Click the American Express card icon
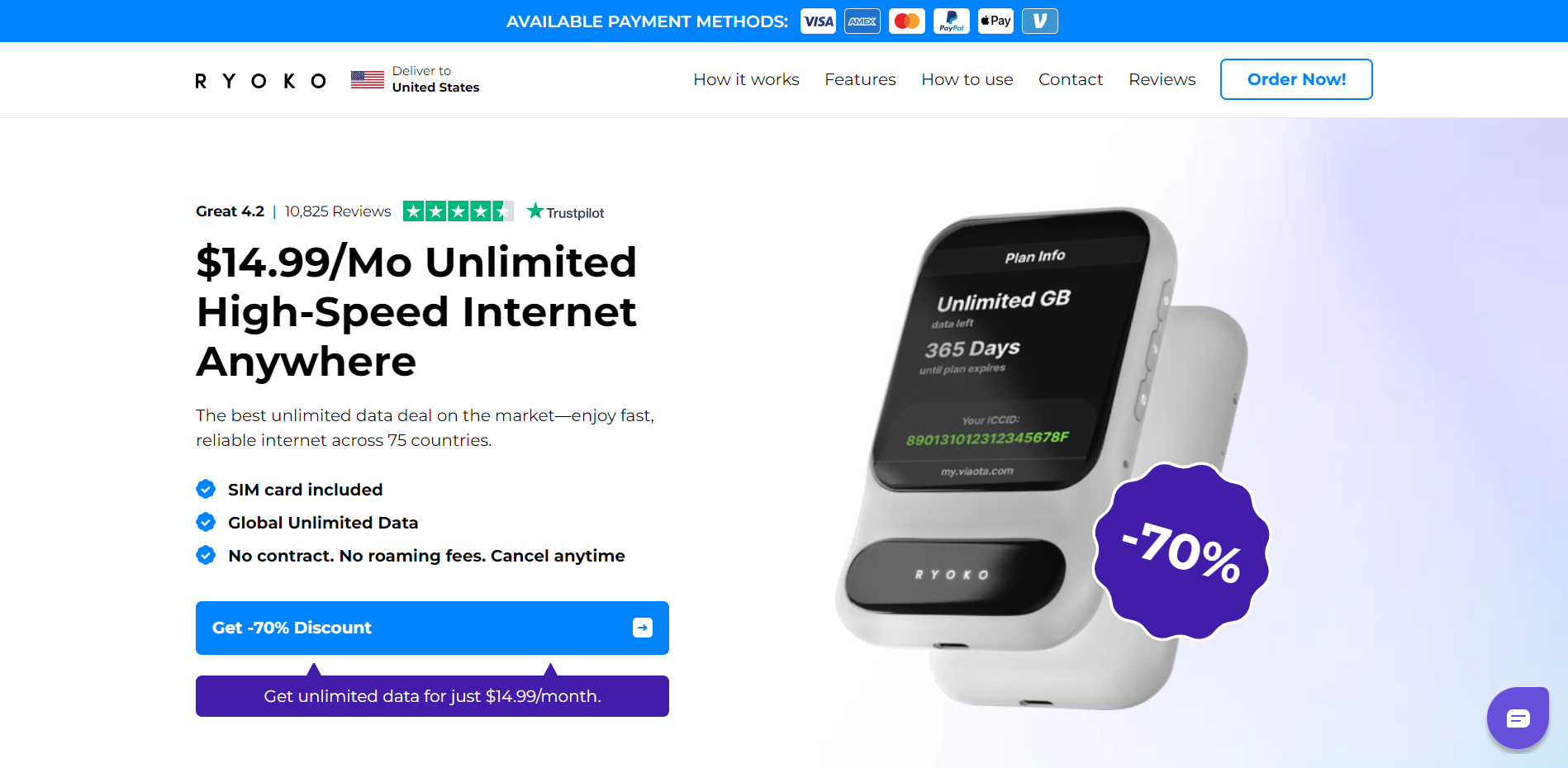The height and width of the screenshot is (768, 1568). [x=862, y=21]
